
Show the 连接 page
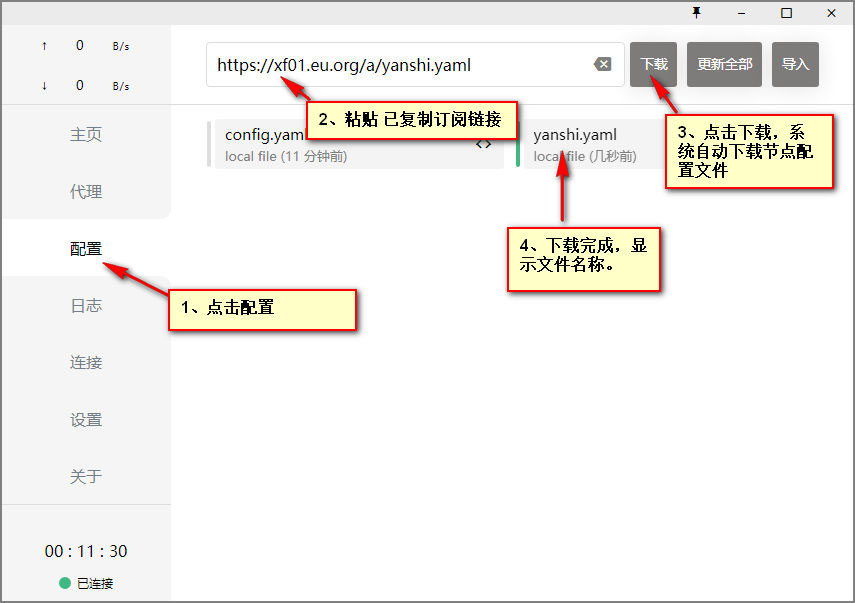click(86, 363)
